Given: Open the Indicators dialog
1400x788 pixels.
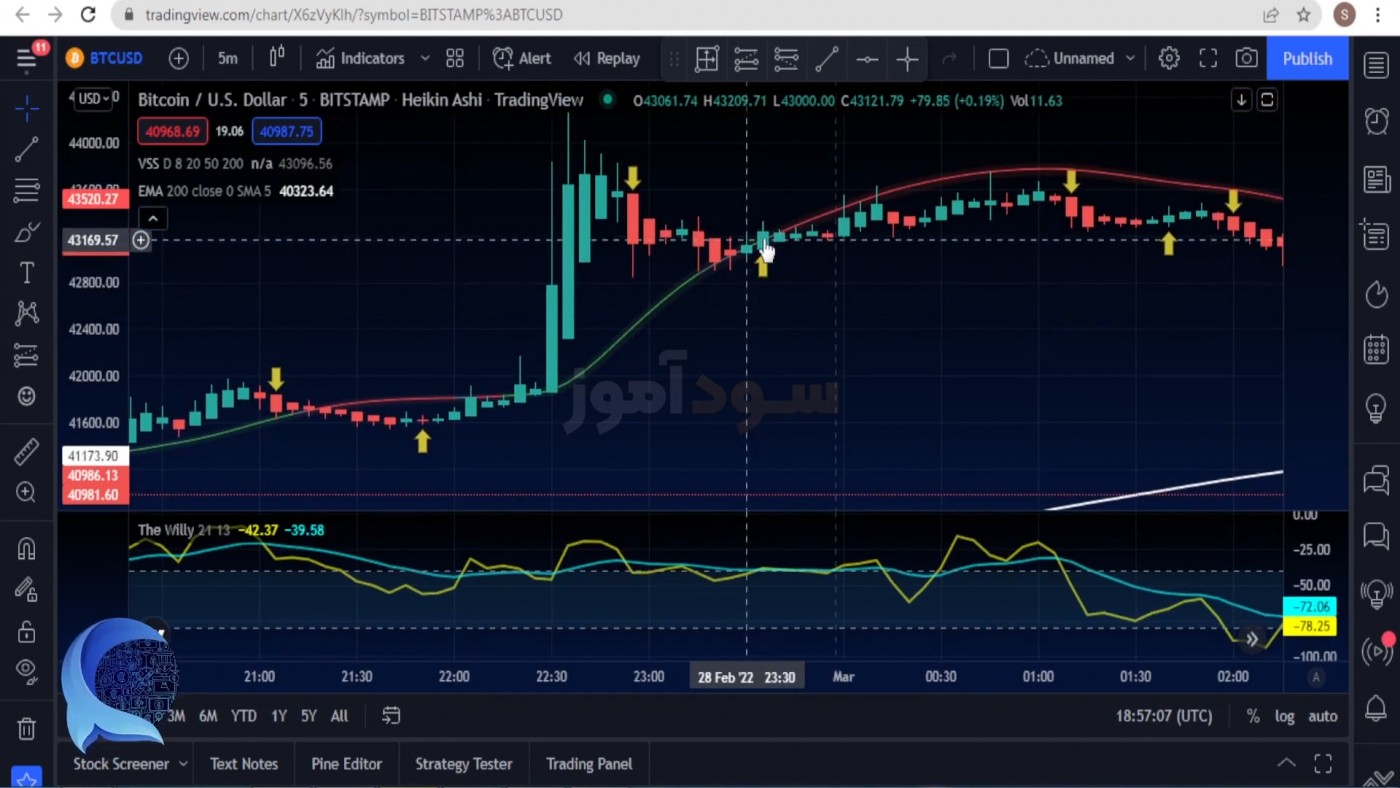Looking at the screenshot, I should click(360, 58).
